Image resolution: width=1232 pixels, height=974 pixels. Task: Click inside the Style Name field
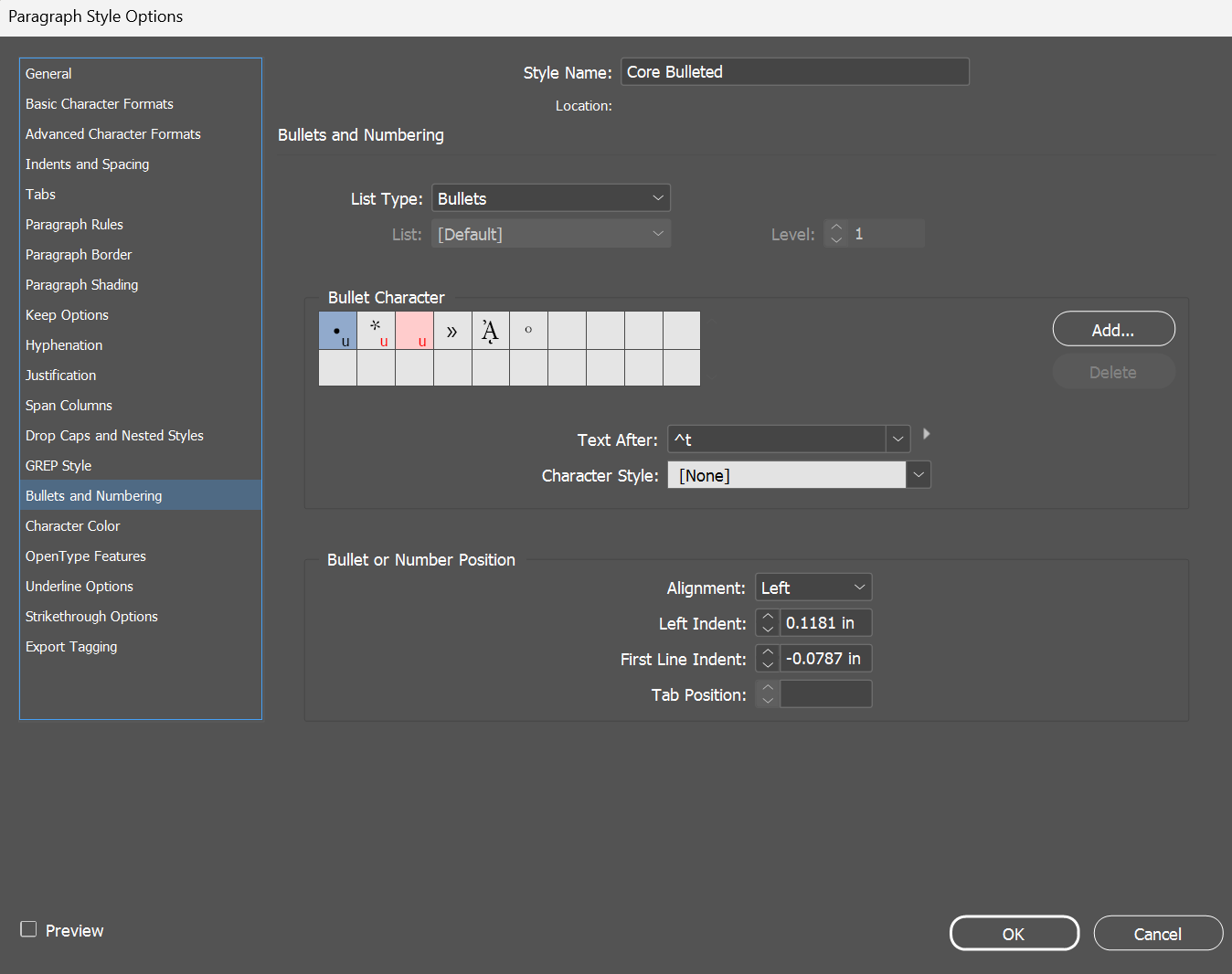(794, 71)
